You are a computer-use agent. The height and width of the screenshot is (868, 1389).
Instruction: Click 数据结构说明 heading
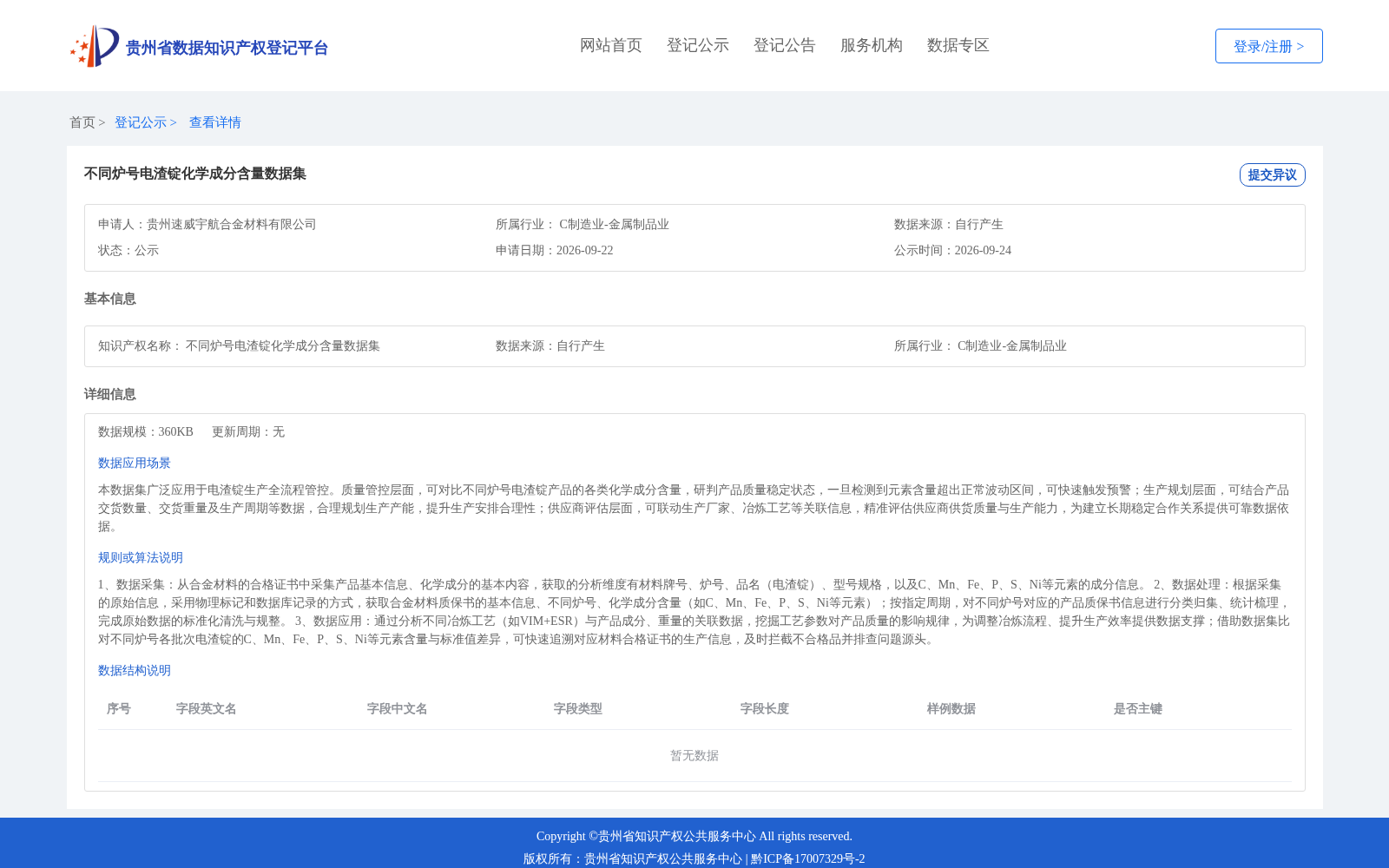pos(135,670)
